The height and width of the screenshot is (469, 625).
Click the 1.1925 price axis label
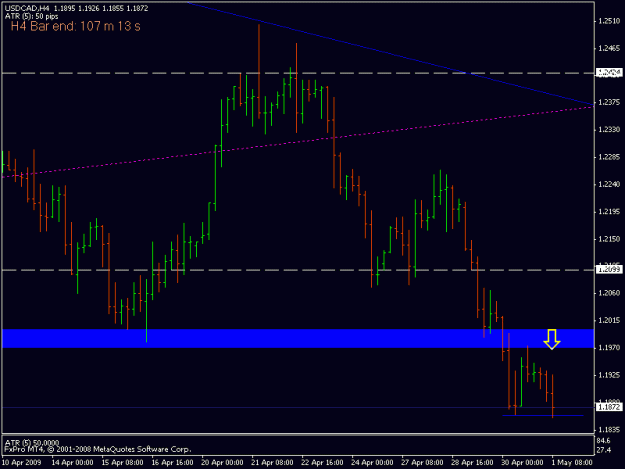click(609, 375)
